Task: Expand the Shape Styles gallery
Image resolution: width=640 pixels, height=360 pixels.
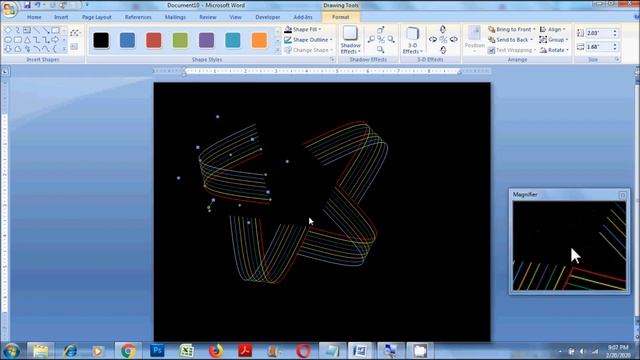Action: click(278, 50)
